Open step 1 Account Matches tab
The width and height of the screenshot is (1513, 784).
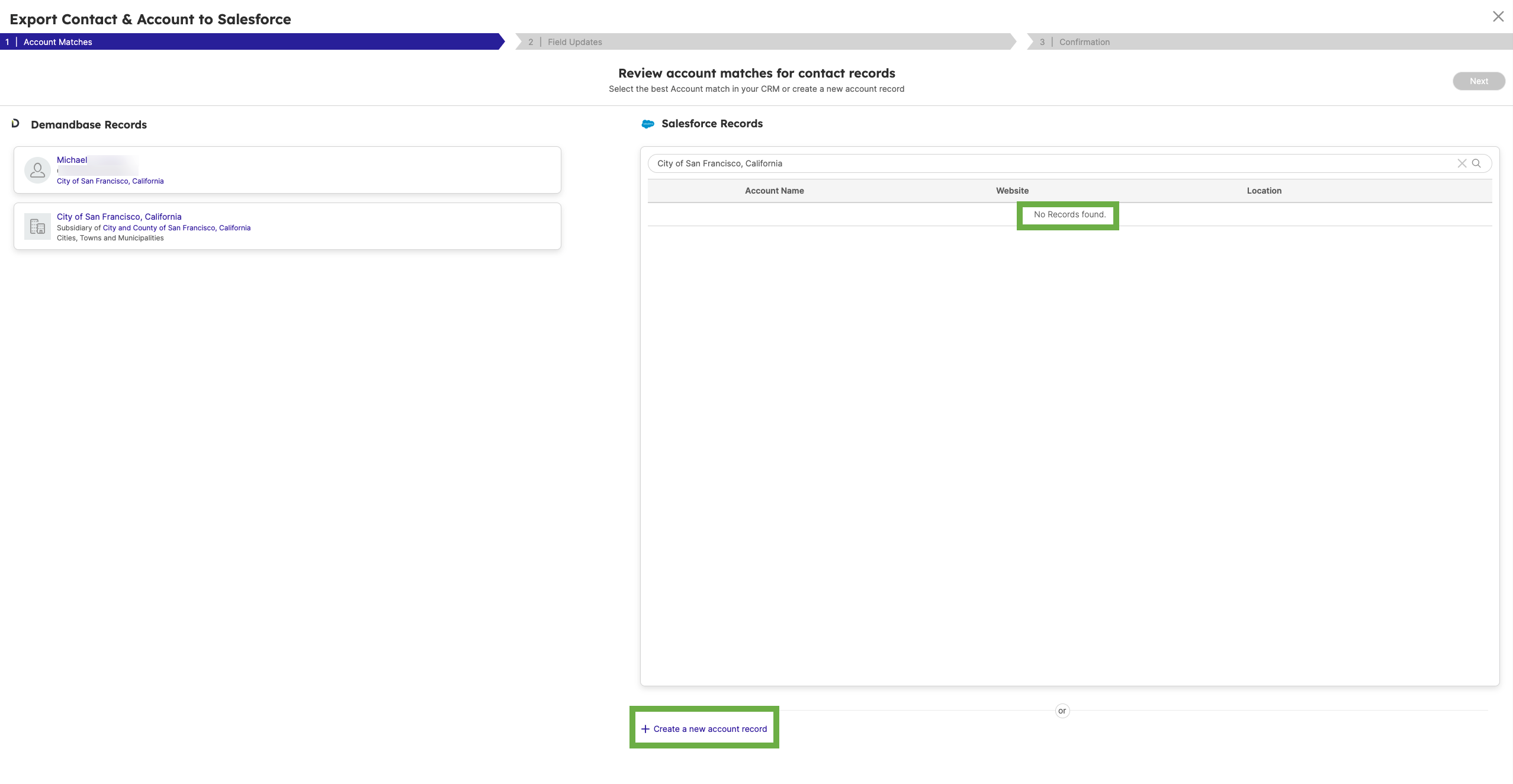point(58,42)
